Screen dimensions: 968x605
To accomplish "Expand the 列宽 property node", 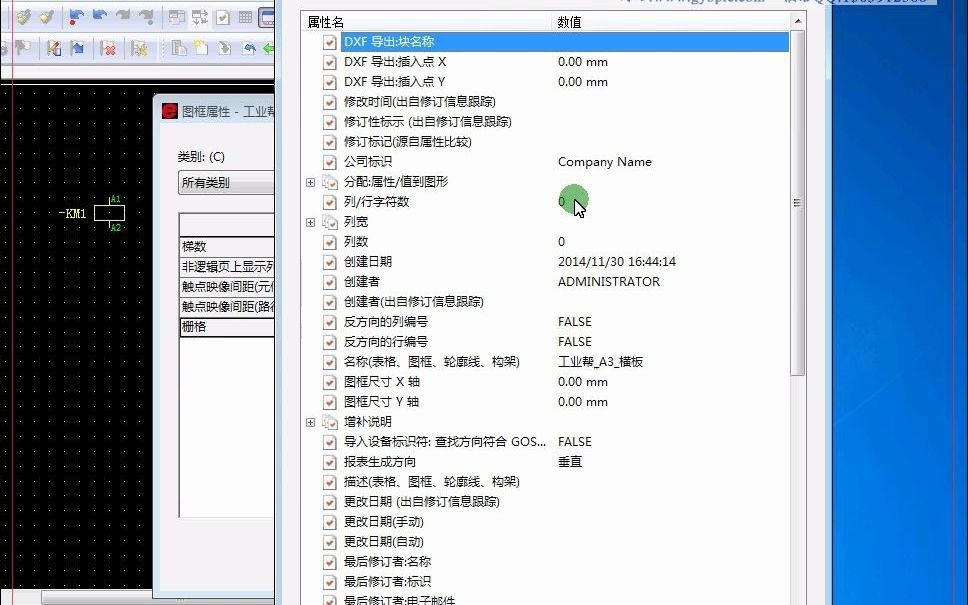I will point(310,221).
